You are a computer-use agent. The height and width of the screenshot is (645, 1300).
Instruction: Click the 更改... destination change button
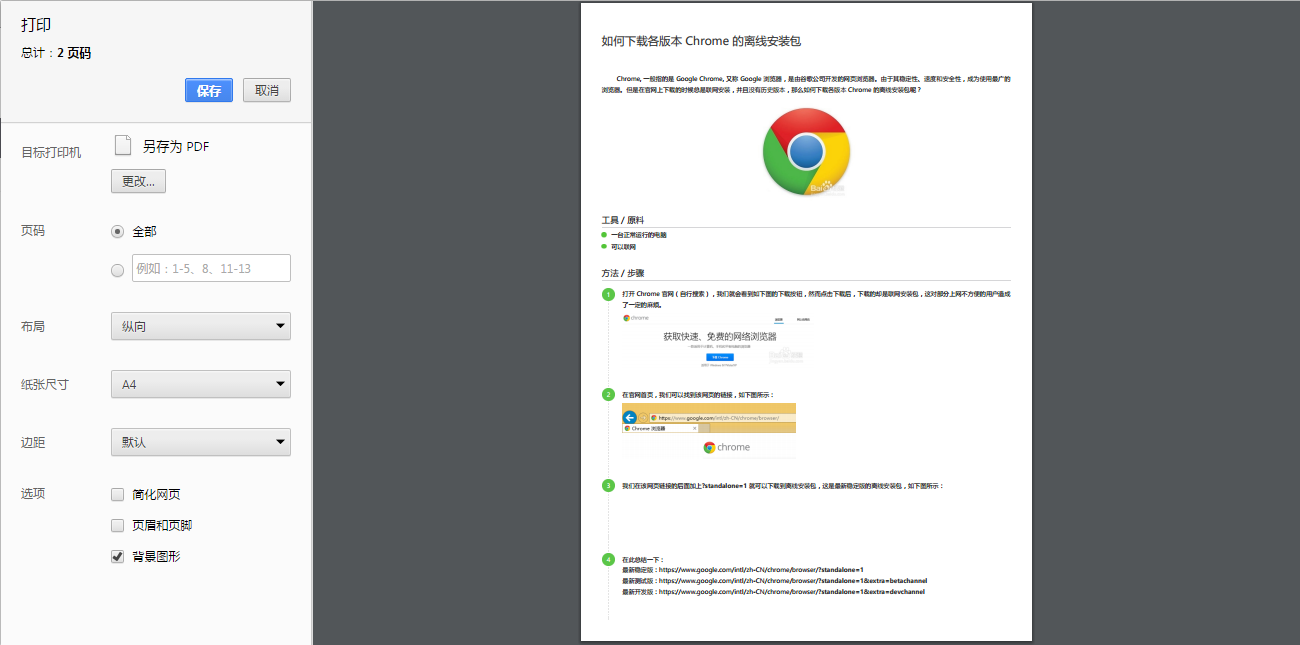pyautogui.click(x=138, y=181)
